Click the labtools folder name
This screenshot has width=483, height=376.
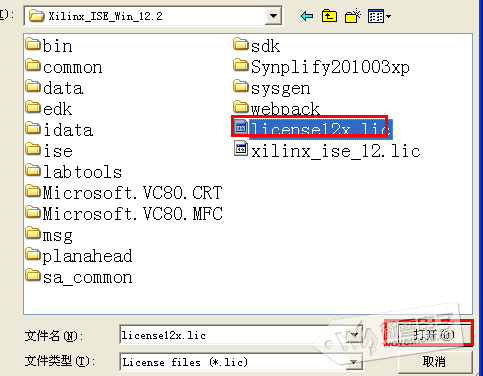[x=82, y=172]
